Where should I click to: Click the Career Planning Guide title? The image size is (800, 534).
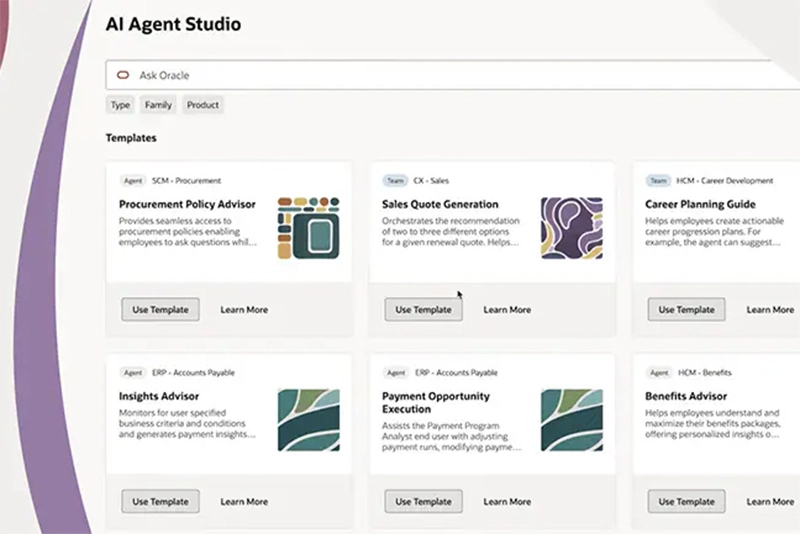click(x=700, y=204)
